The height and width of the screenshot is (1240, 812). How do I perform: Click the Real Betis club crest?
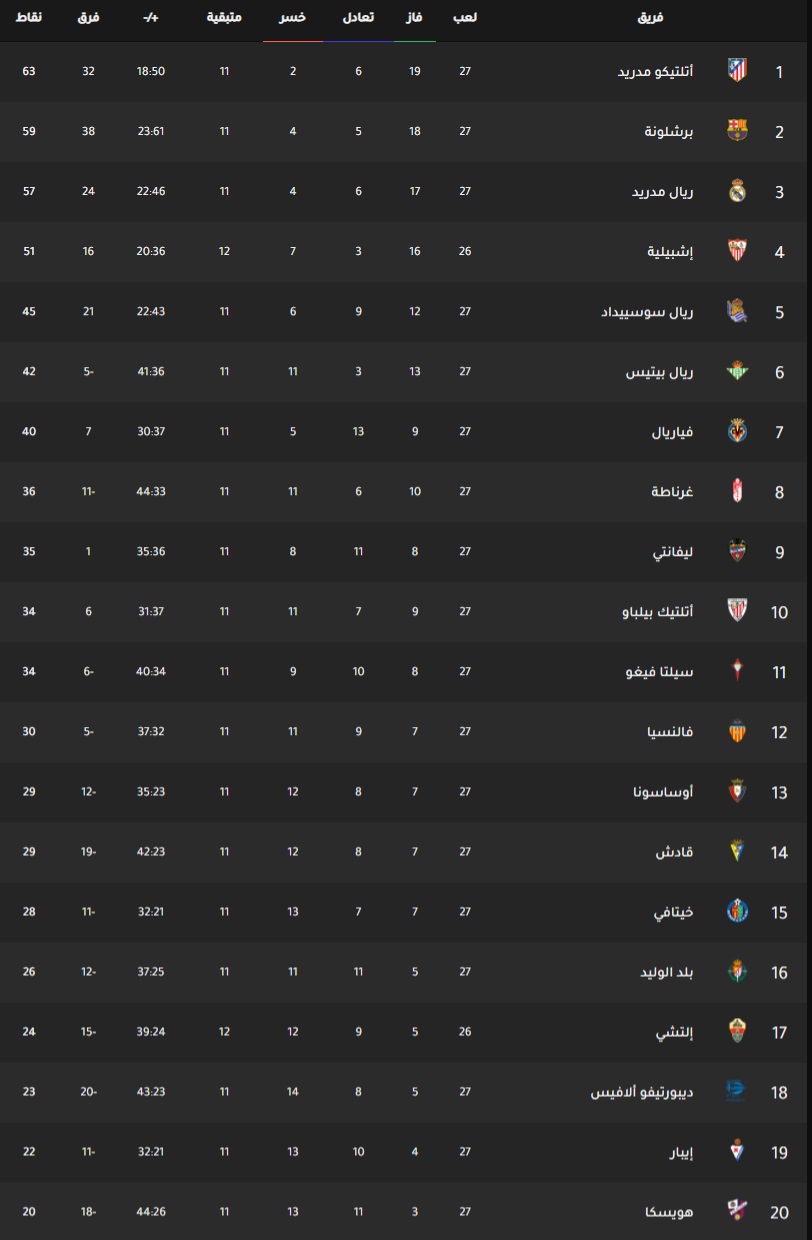click(737, 371)
